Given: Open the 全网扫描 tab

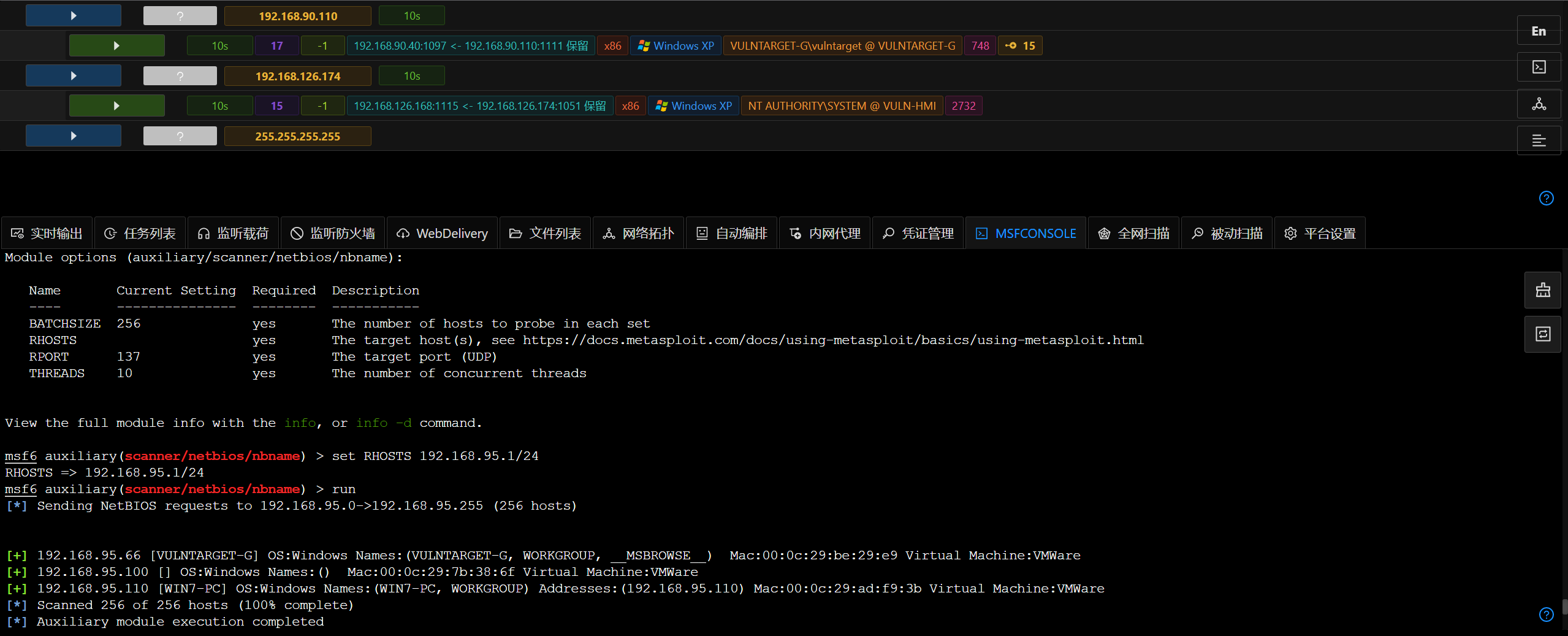Looking at the screenshot, I should click(x=1134, y=233).
